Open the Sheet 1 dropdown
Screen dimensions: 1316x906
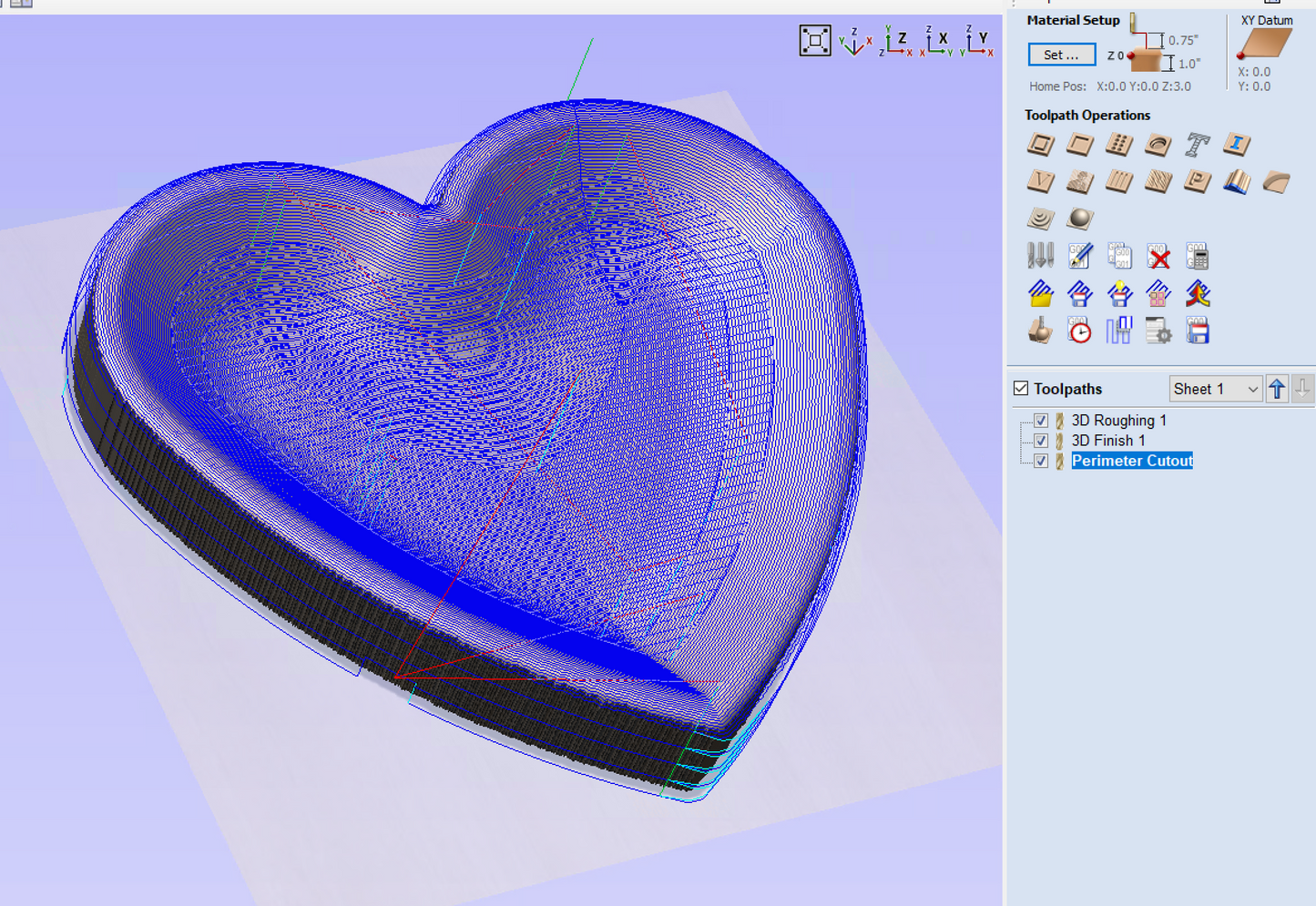(1215, 389)
